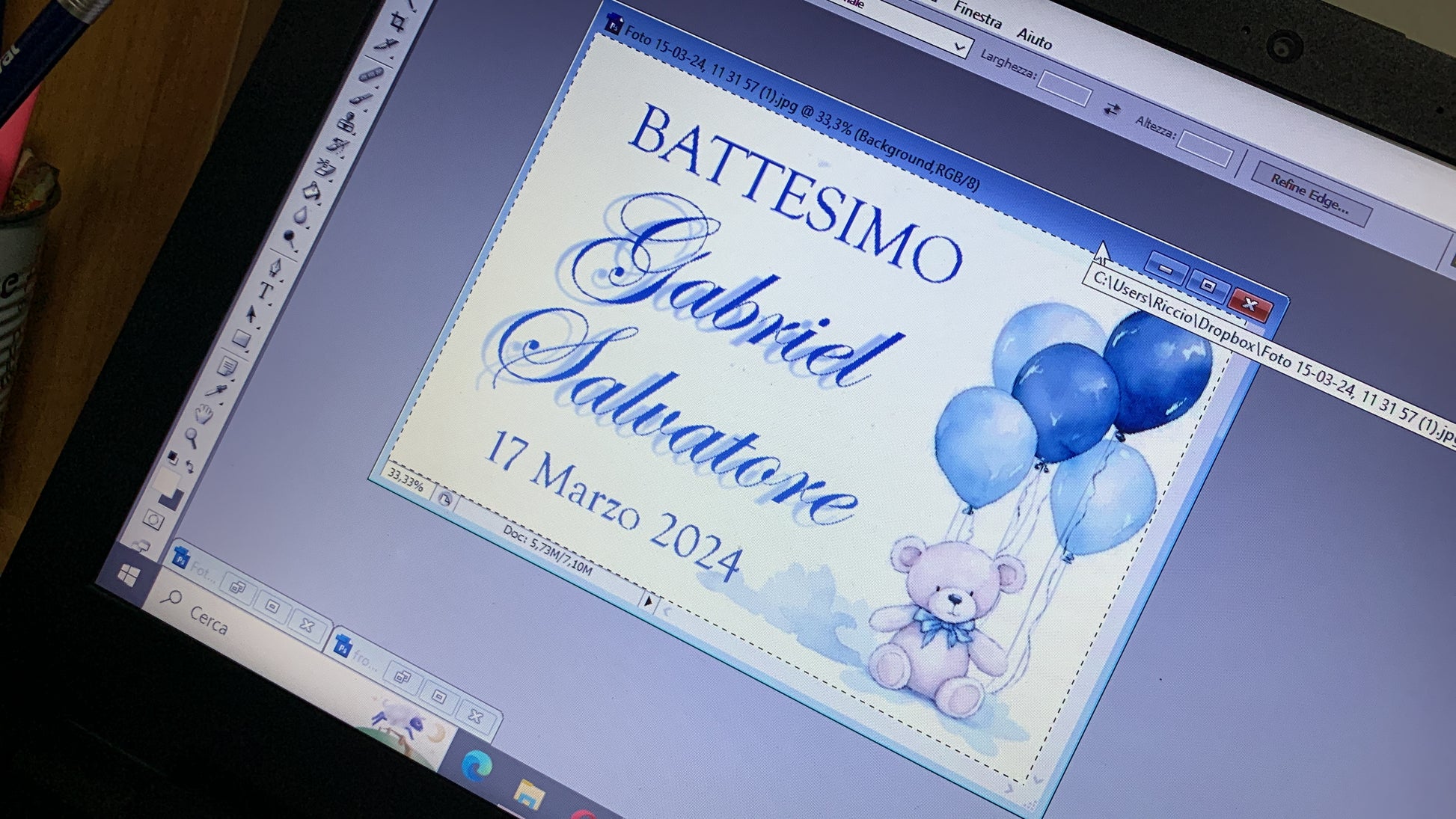Swap foreground and background colors

click(190, 467)
